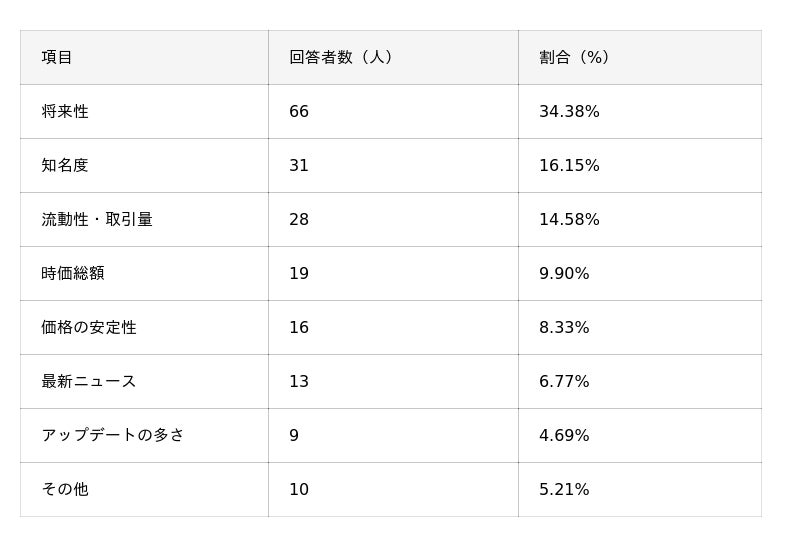Click the 回答者数（人） column header
Screen dimensions: 800x547
tap(340, 58)
